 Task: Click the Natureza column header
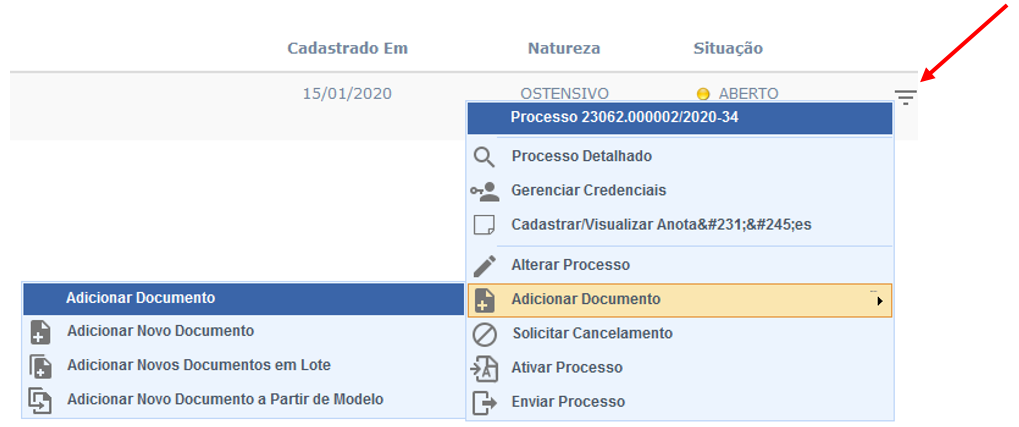(563, 49)
